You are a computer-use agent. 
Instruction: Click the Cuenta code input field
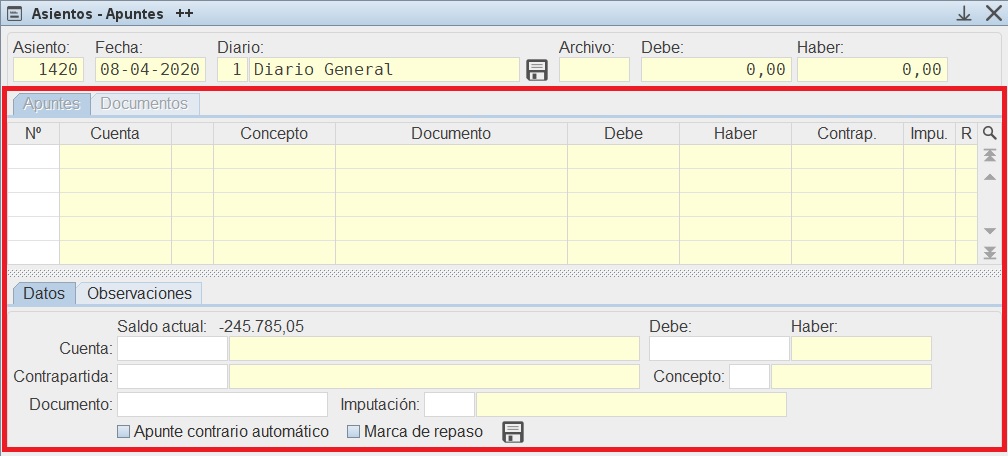point(172,348)
